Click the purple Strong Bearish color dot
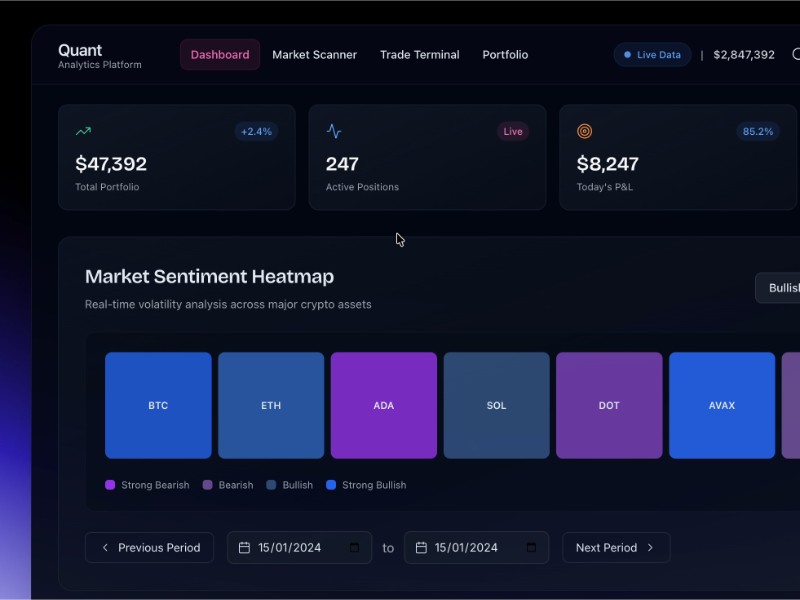The height and width of the screenshot is (600, 800). click(x=111, y=485)
